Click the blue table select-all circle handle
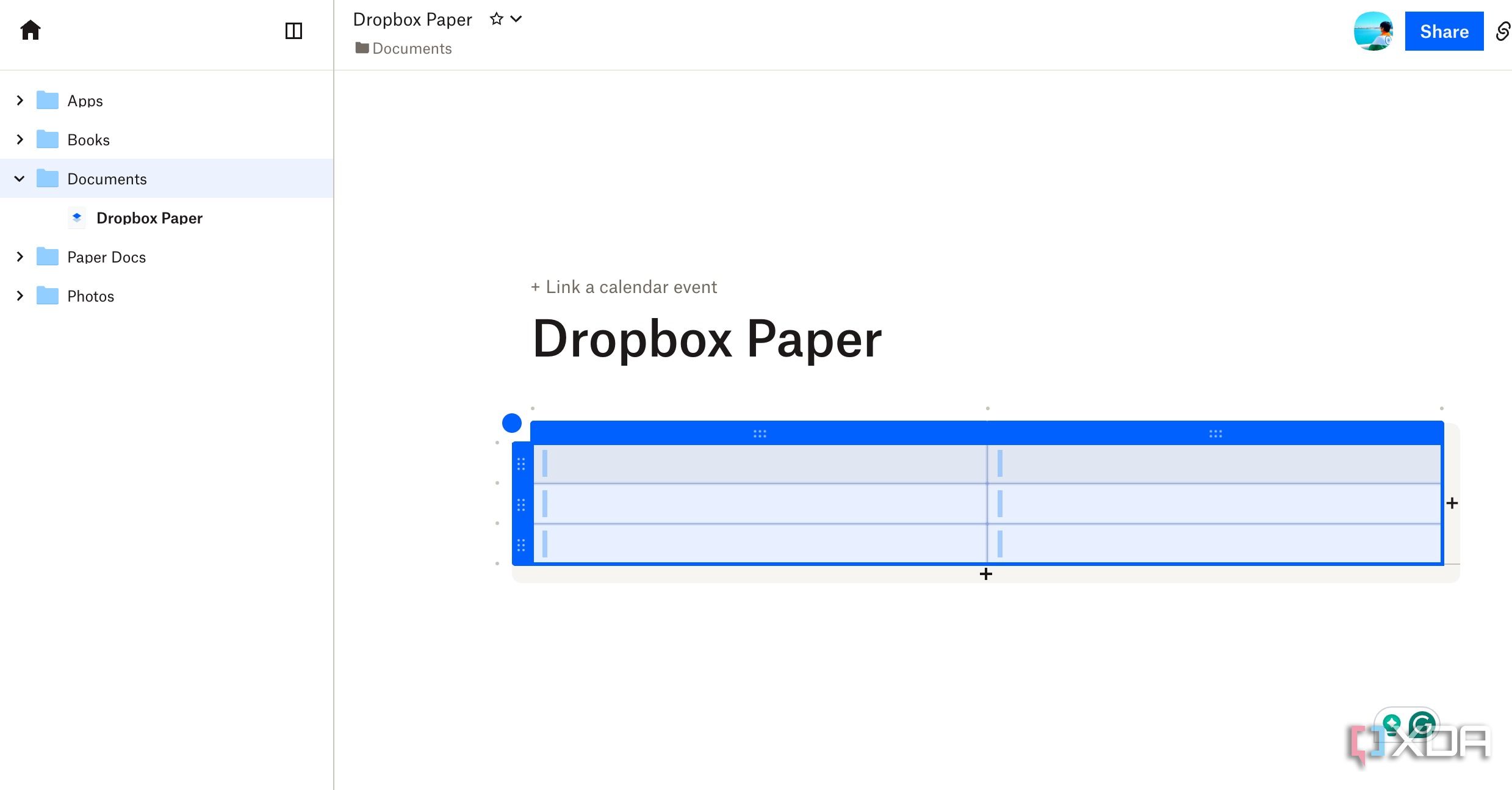The width and height of the screenshot is (1512, 790). click(x=511, y=422)
